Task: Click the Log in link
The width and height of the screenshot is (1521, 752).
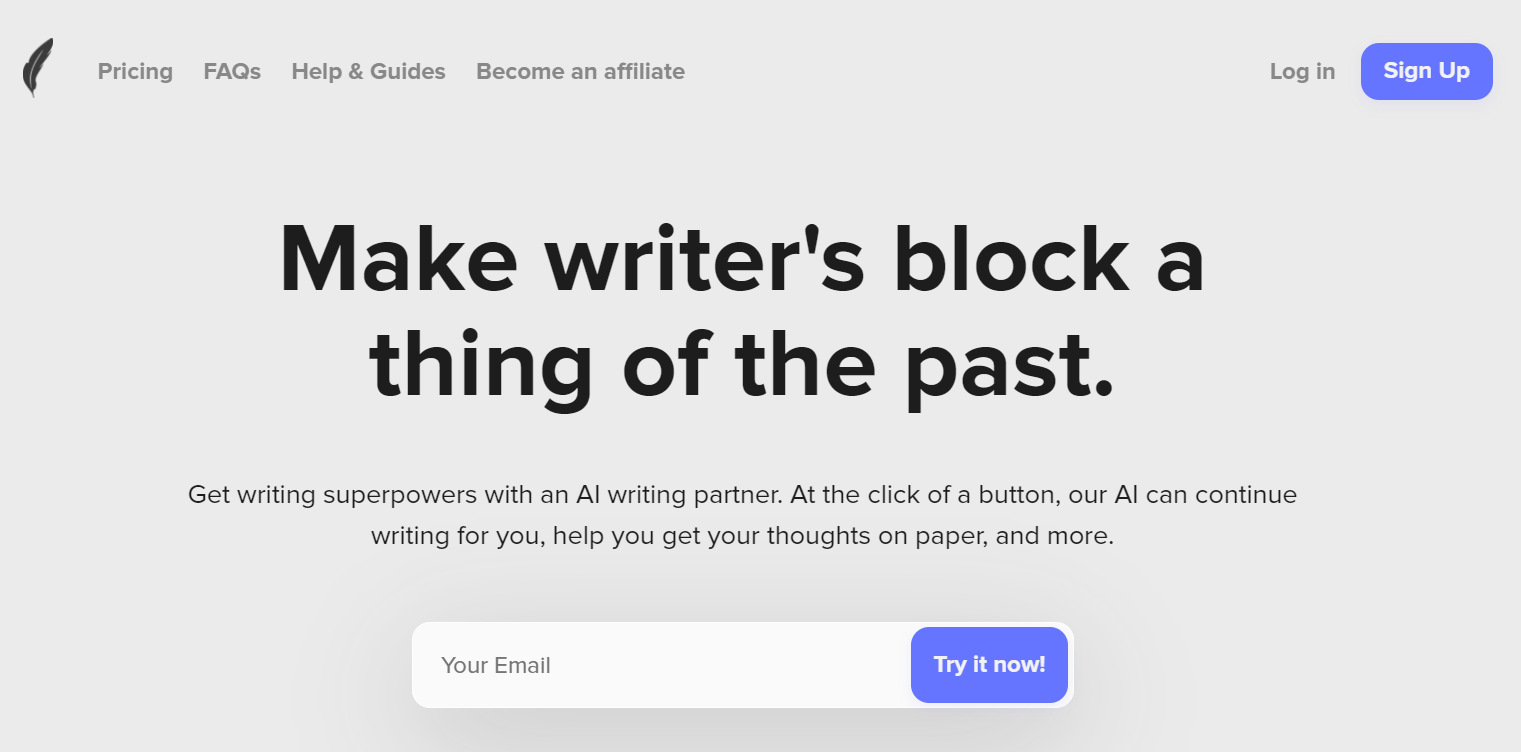Action: (1302, 71)
